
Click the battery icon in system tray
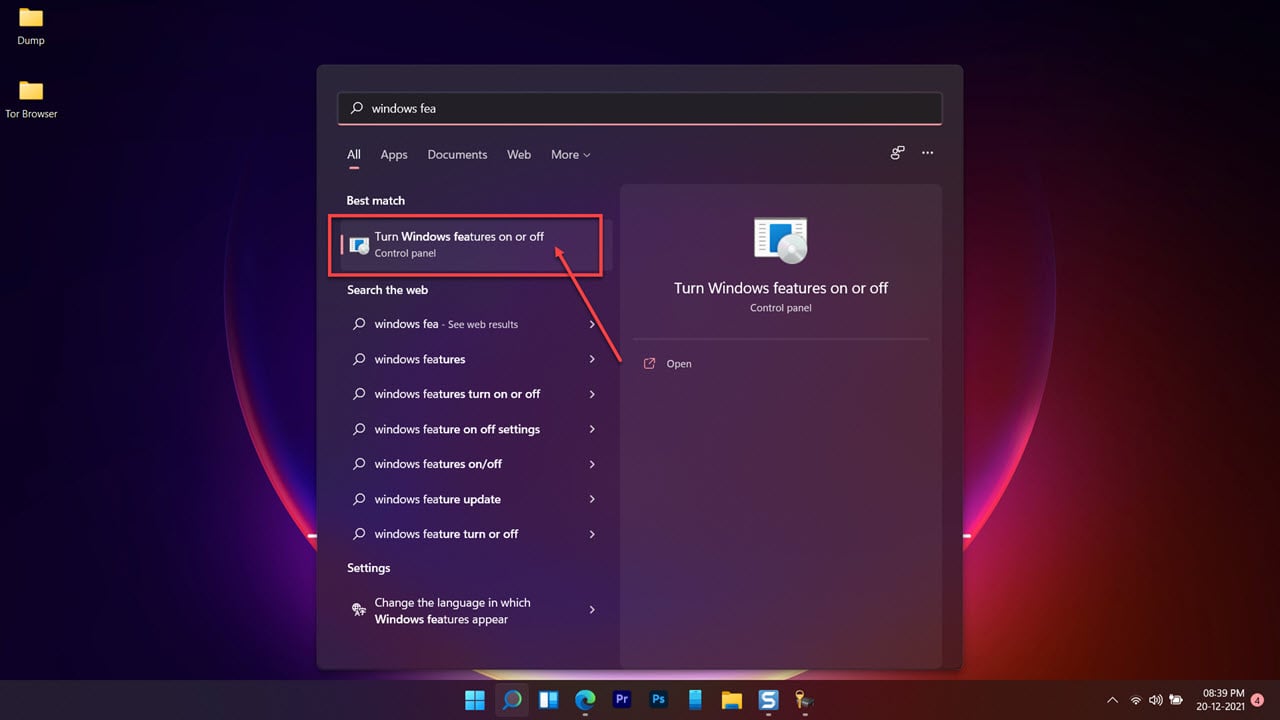[1177, 700]
